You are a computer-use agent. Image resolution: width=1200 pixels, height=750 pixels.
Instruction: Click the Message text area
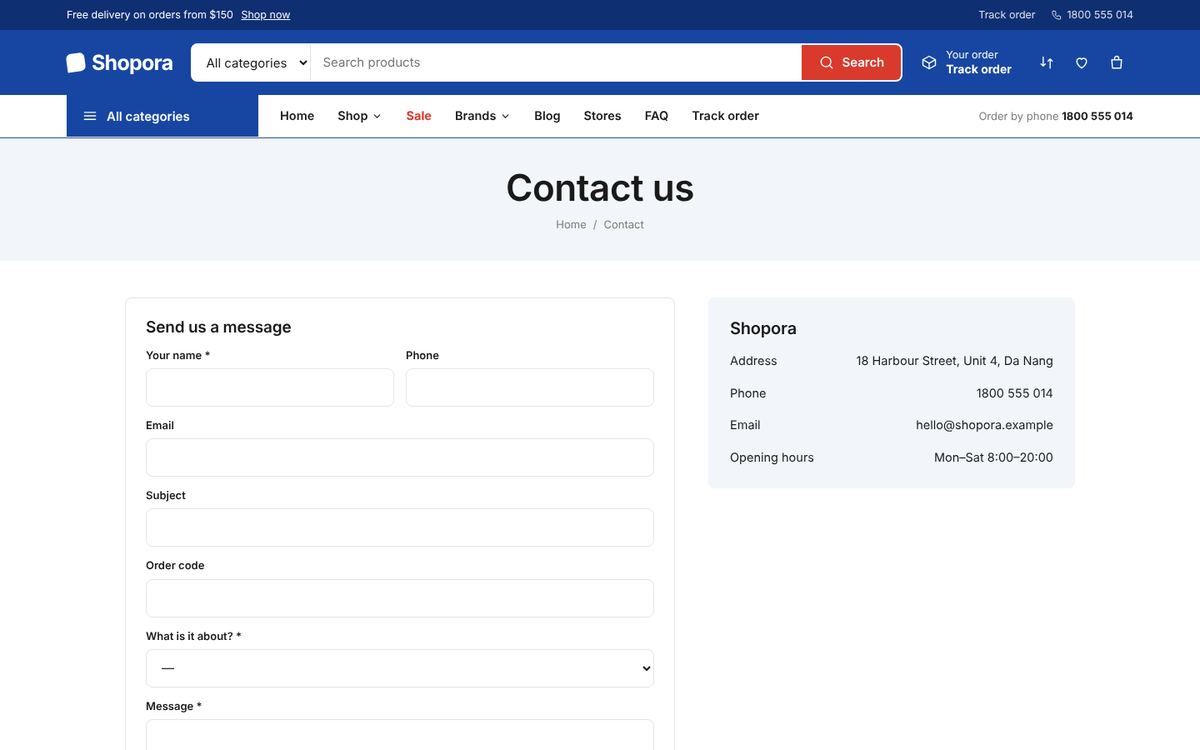400,734
